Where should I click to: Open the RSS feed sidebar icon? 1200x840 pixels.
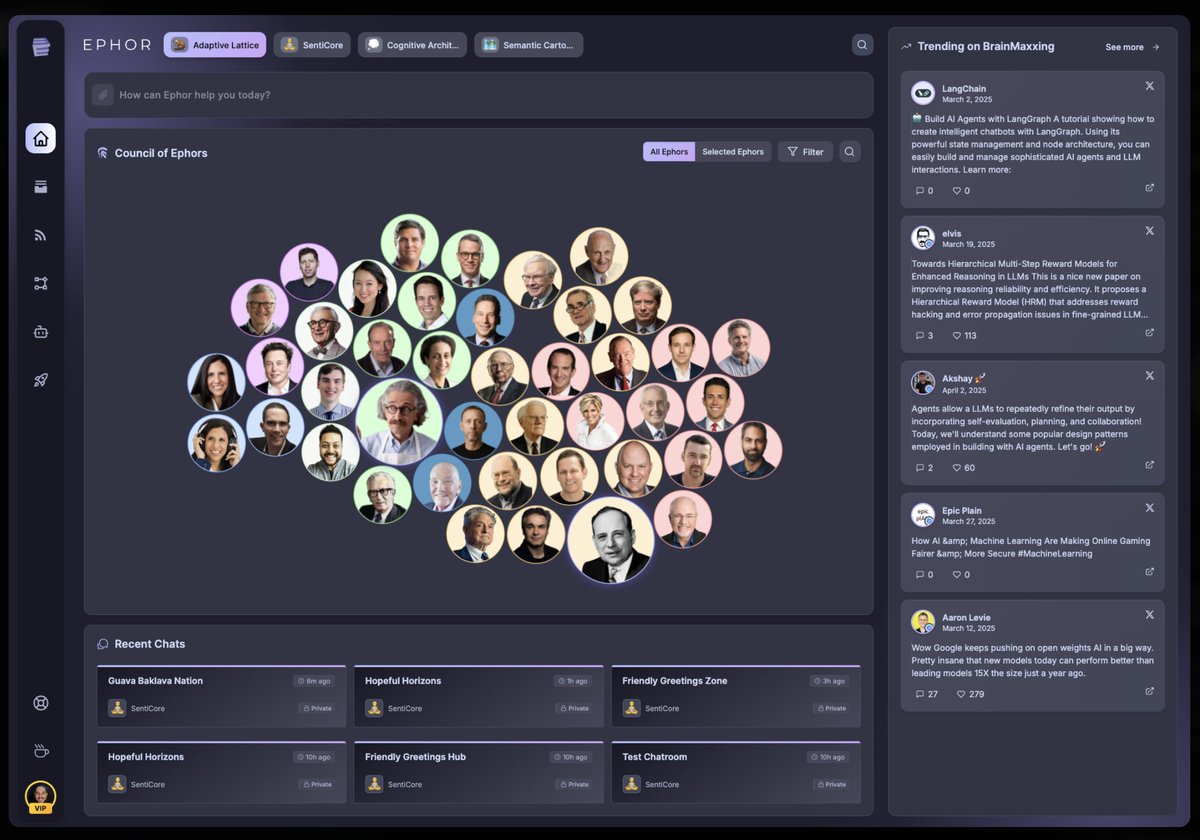[41, 235]
